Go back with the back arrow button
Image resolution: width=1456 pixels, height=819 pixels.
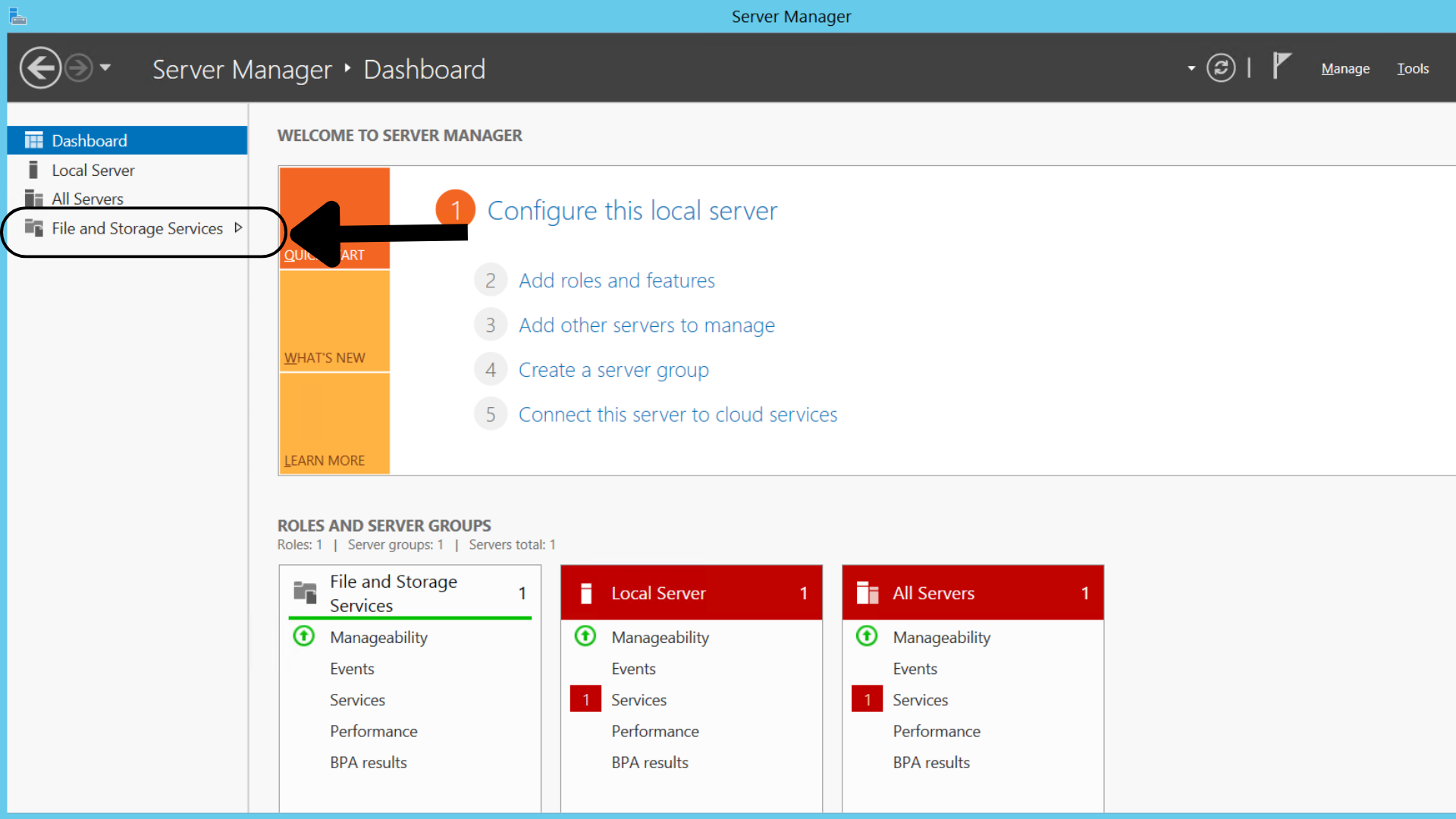click(x=40, y=68)
